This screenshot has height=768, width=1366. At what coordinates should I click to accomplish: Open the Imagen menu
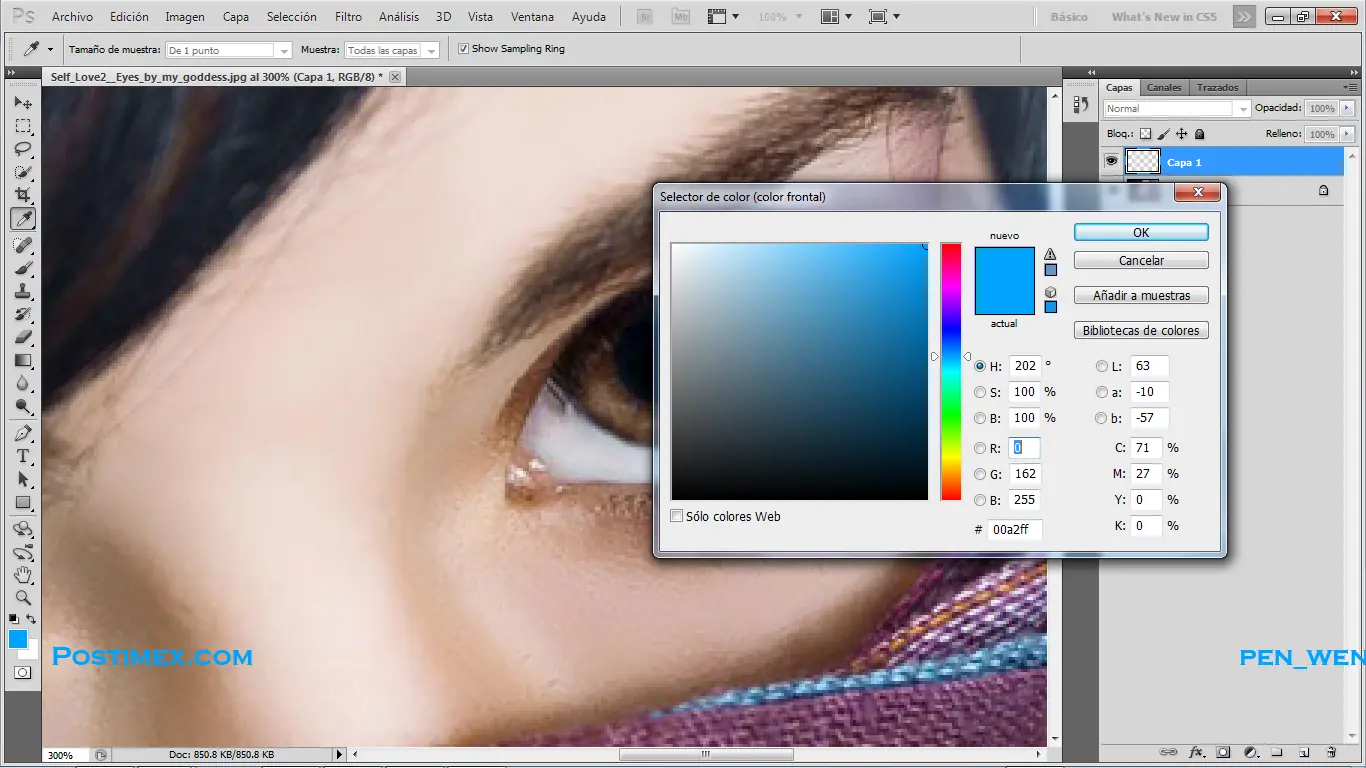[185, 17]
